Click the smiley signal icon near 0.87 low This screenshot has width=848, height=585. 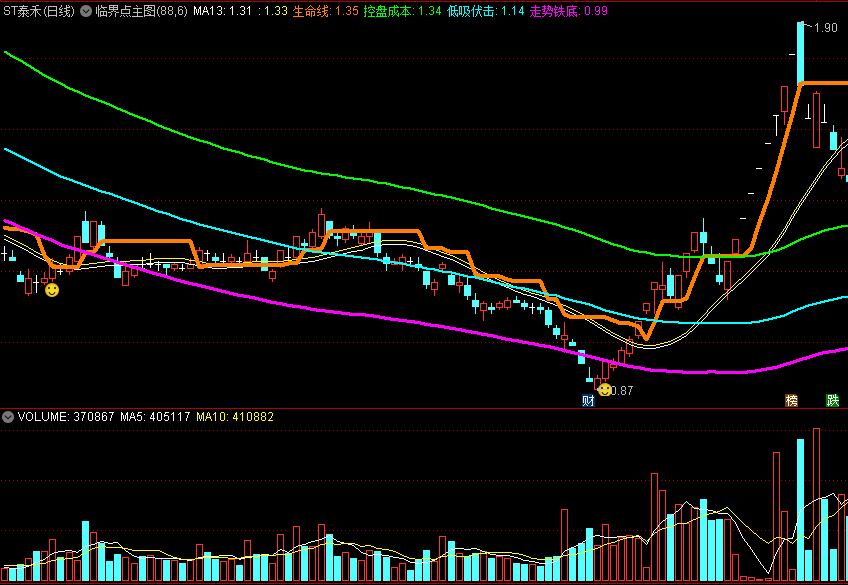(x=605, y=390)
